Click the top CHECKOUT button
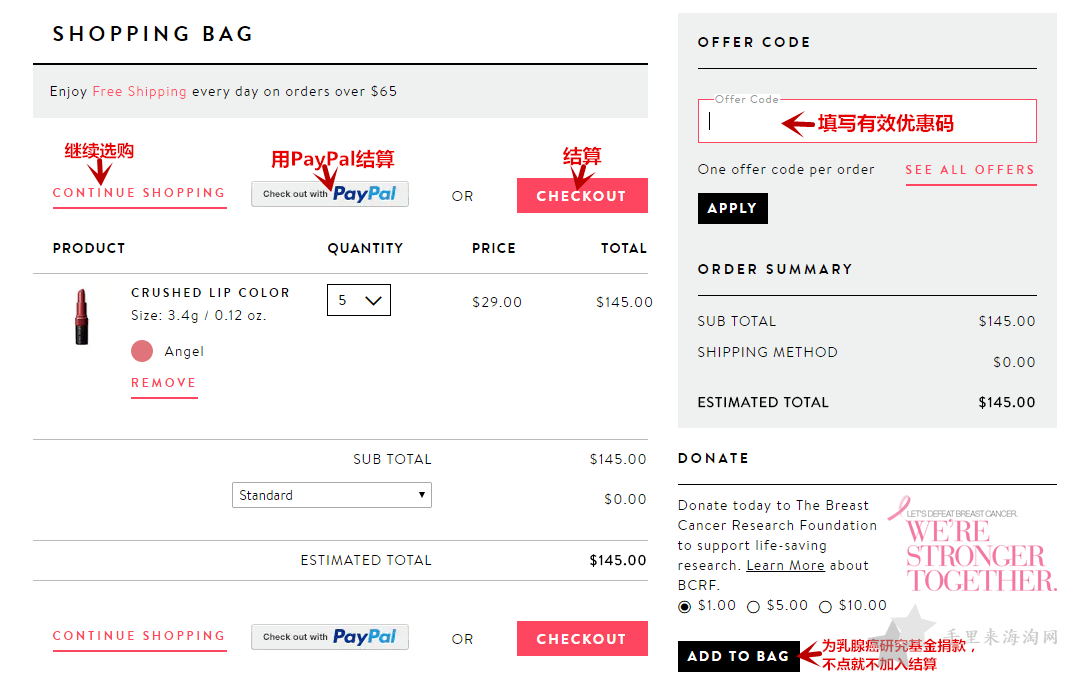 pyautogui.click(x=582, y=195)
